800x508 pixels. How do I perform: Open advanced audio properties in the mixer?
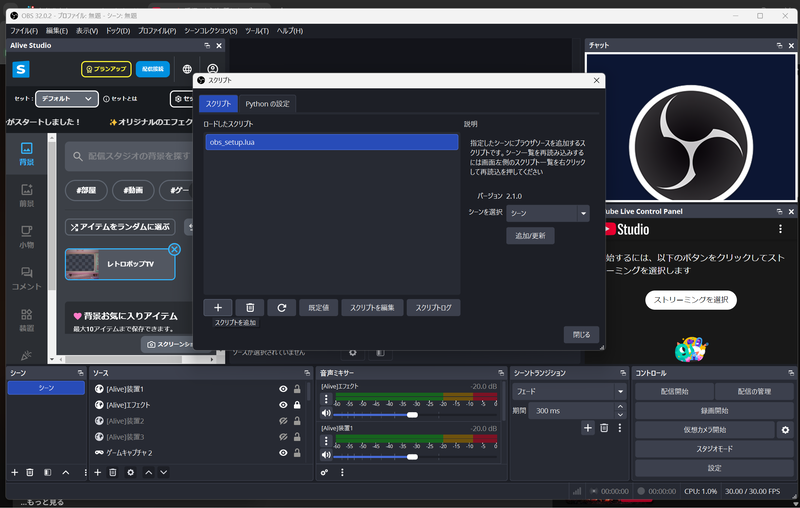324,472
